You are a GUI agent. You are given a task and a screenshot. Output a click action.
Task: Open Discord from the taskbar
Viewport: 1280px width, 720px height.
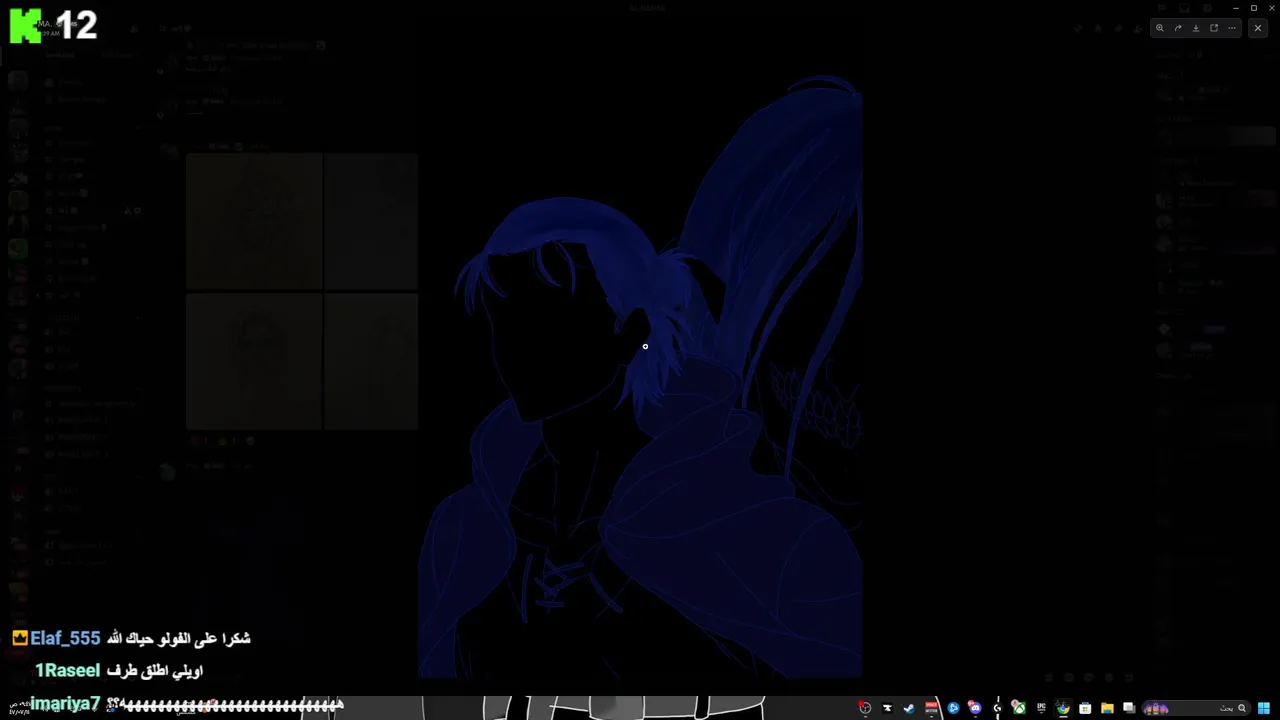click(975, 708)
